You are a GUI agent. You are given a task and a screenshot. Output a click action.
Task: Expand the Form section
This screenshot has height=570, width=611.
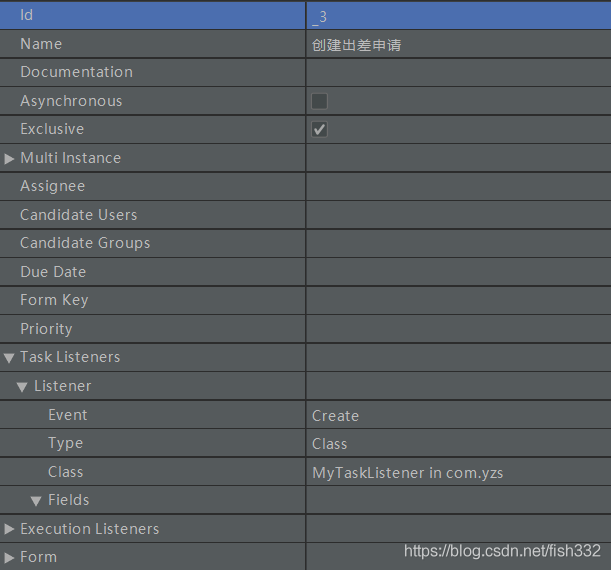[10, 557]
